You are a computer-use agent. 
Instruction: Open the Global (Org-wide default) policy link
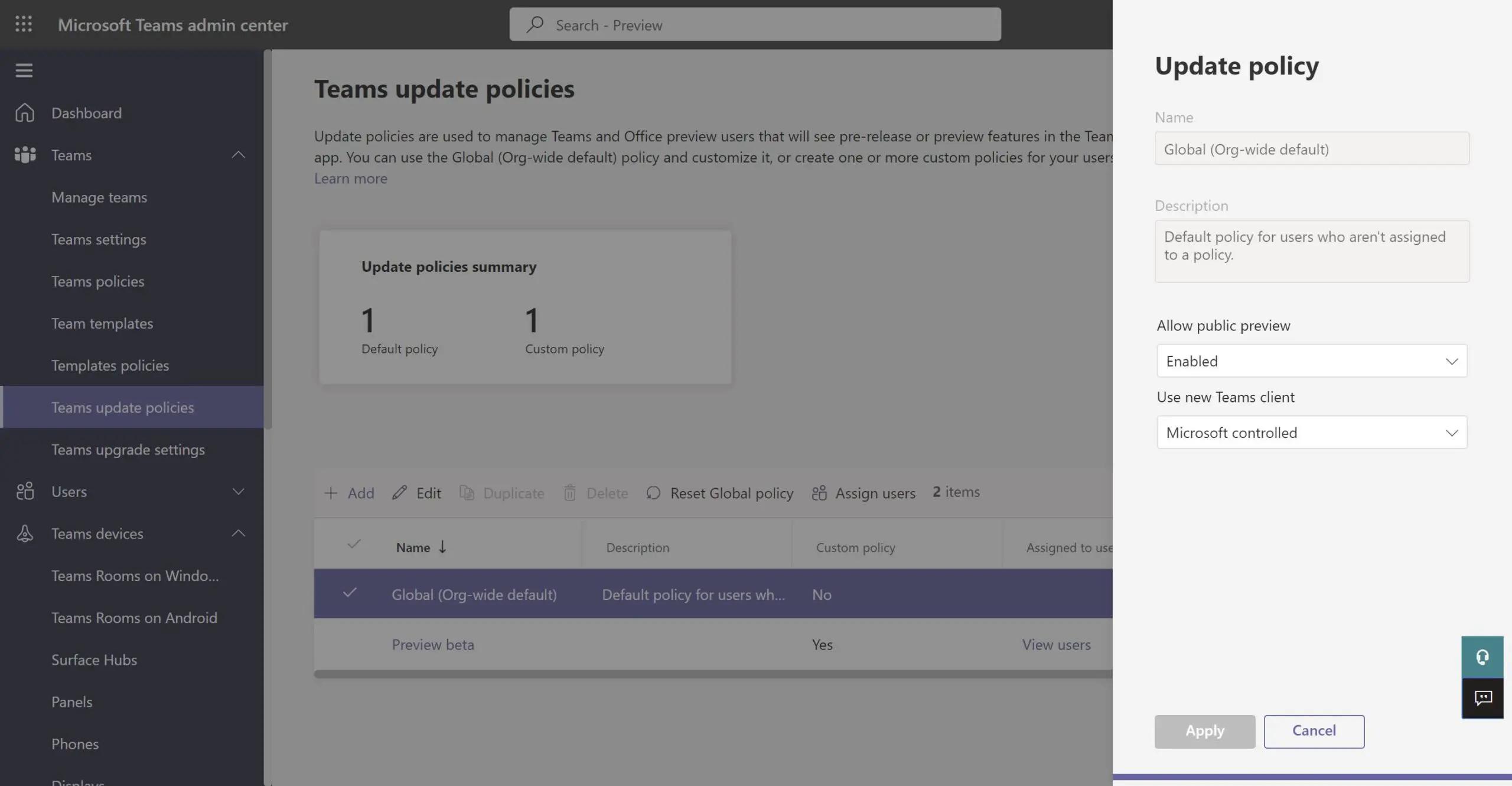pyautogui.click(x=474, y=594)
